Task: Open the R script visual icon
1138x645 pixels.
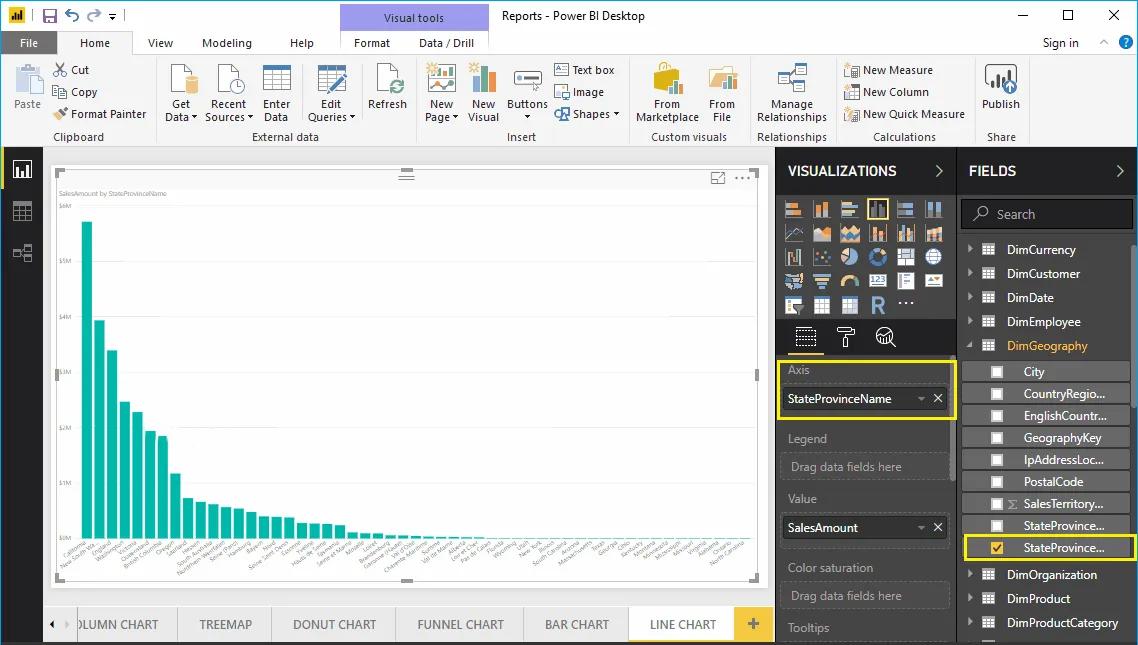Action: (877, 304)
